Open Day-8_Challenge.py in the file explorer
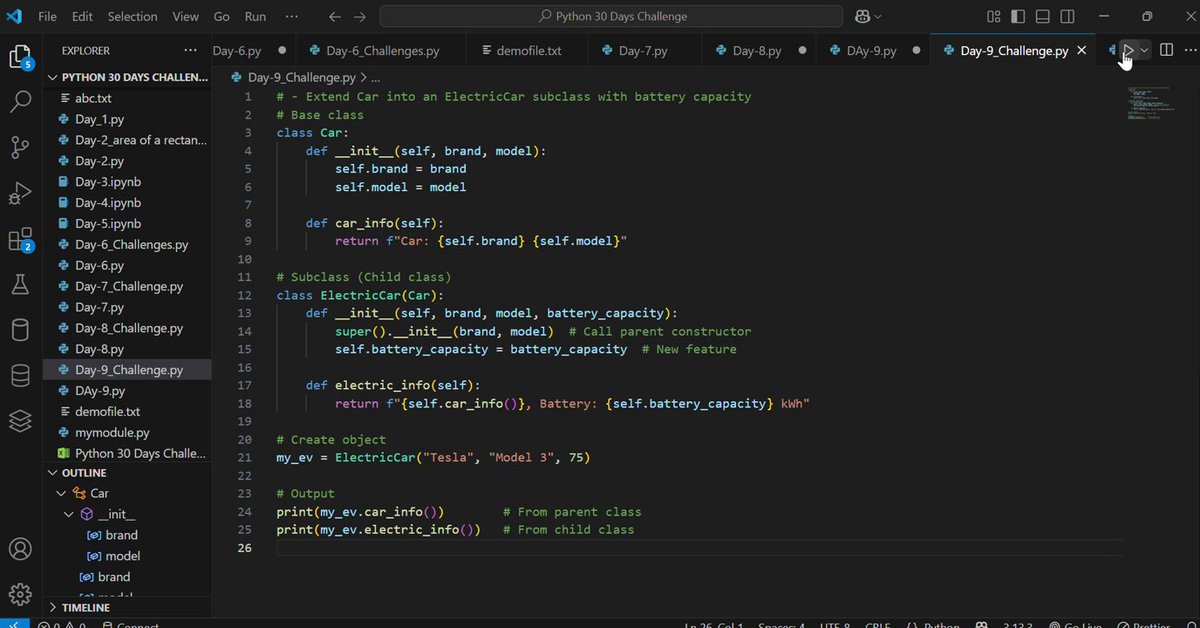 point(128,328)
